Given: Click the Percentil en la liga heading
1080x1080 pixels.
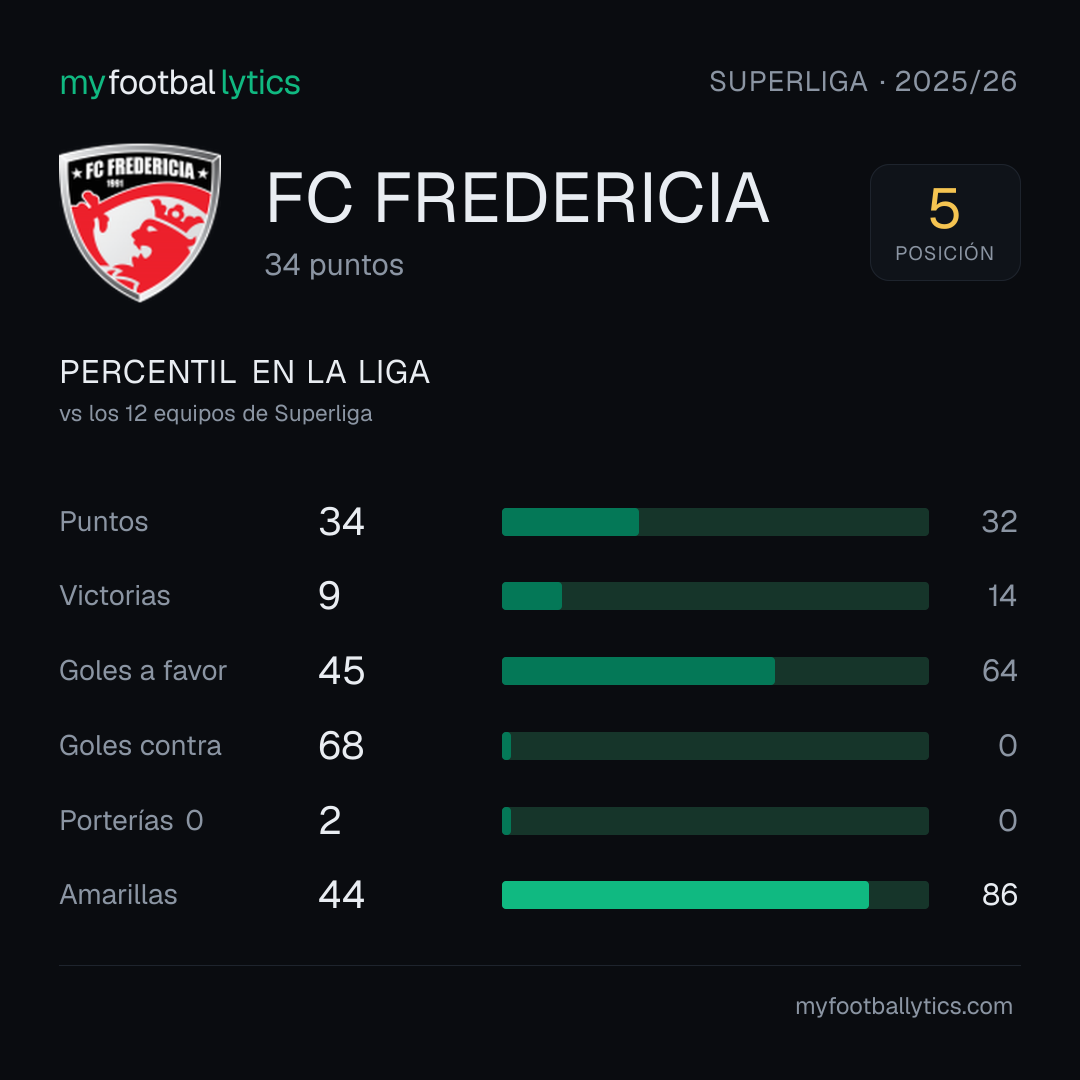Looking at the screenshot, I should point(245,372).
